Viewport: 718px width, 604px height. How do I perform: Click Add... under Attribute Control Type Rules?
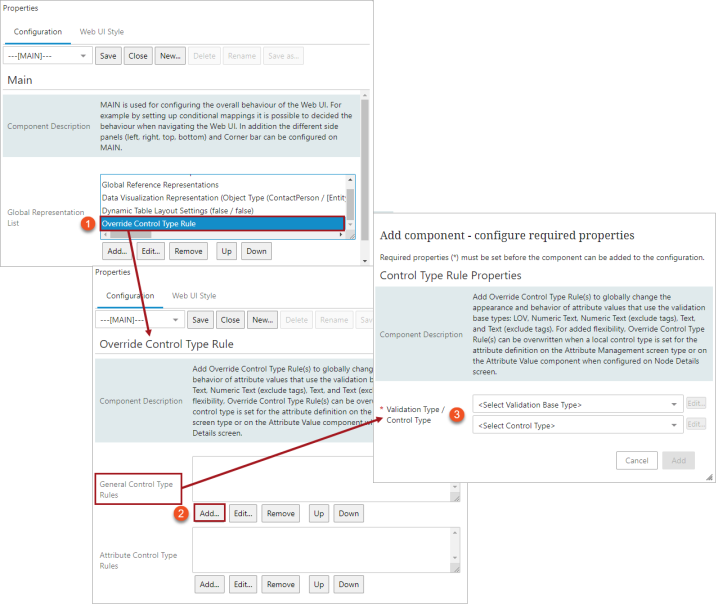pos(209,584)
